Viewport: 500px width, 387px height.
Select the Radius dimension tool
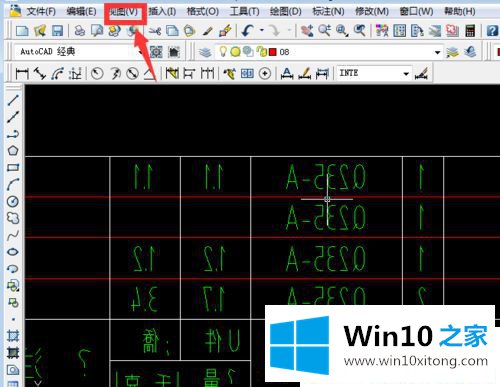click(97, 73)
